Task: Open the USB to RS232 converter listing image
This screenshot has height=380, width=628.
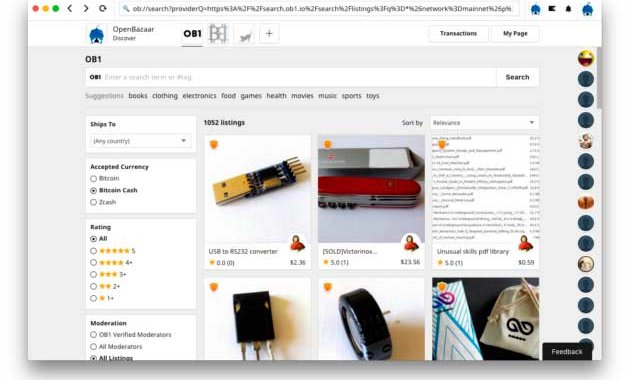Action: coord(258,189)
